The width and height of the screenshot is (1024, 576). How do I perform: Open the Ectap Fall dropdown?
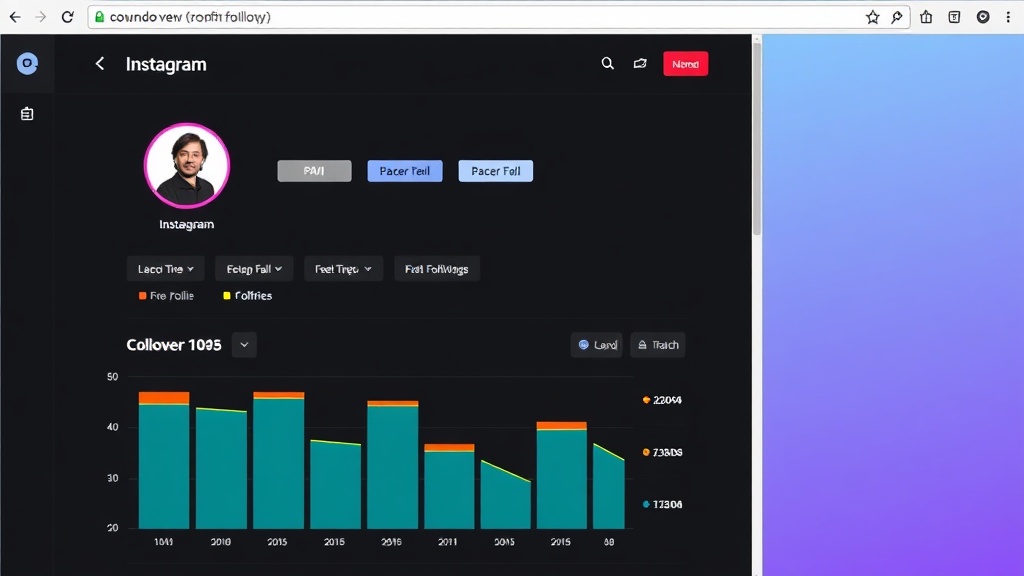pyautogui.click(x=254, y=269)
